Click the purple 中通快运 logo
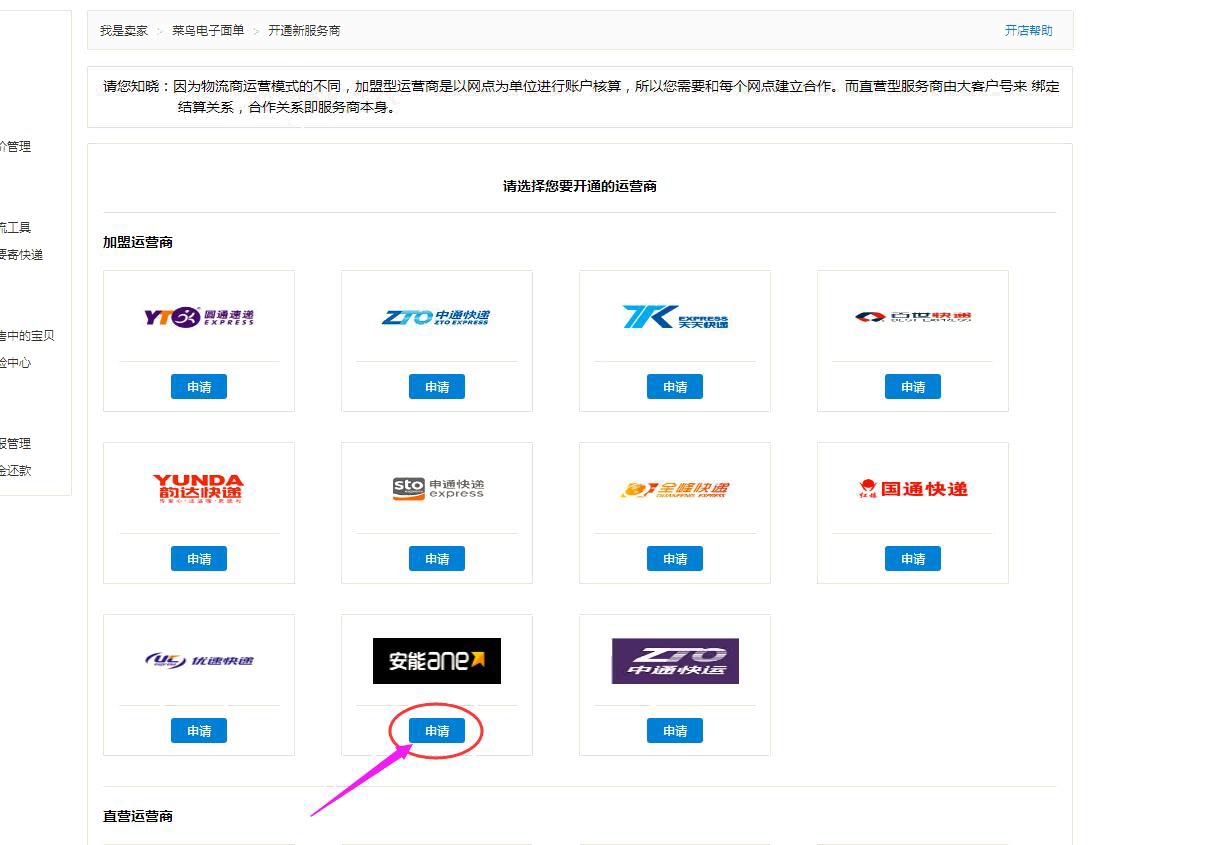 tap(675, 661)
